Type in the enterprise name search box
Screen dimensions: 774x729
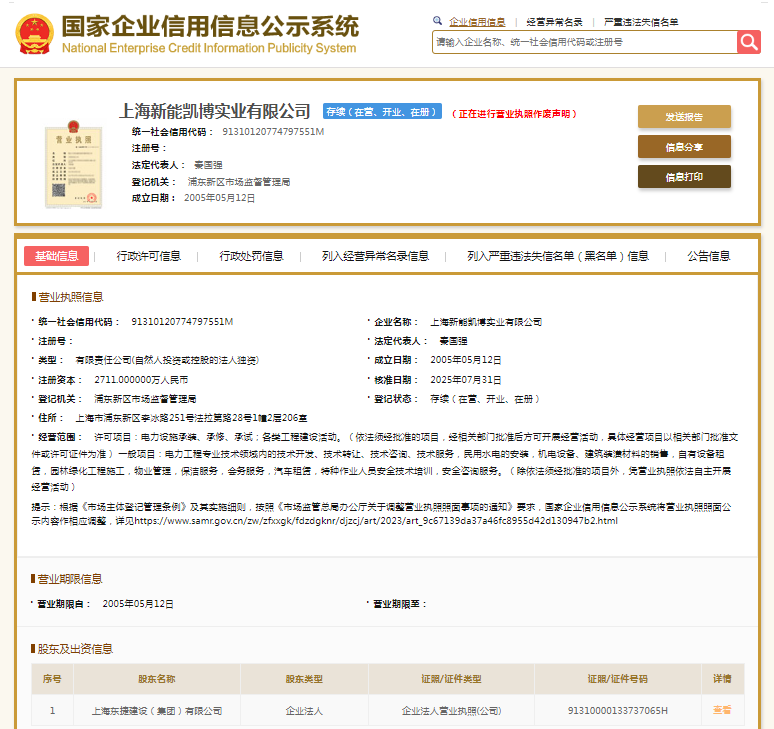coord(584,42)
